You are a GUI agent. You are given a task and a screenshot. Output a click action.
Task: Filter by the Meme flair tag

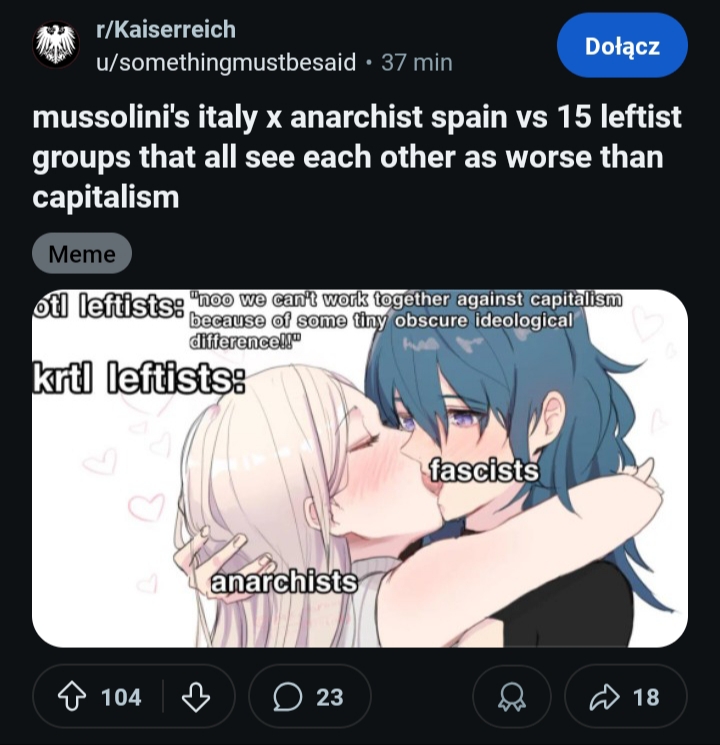pos(82,253)
